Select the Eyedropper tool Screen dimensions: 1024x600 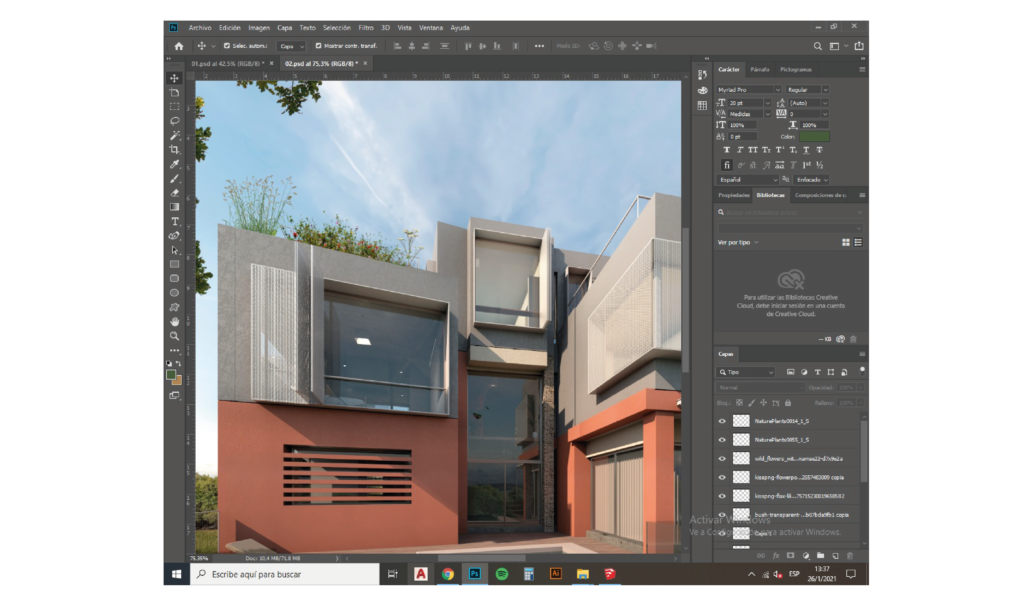click(174, 164)
